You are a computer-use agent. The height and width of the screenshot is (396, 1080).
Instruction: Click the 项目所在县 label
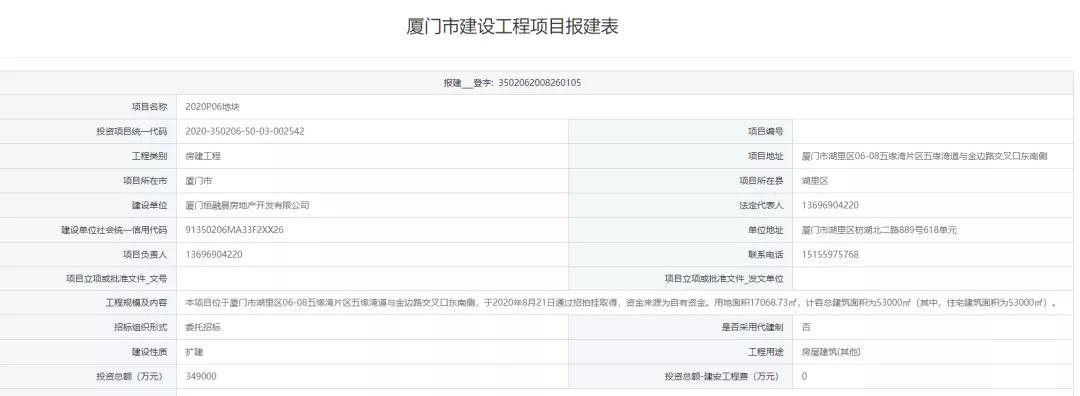[761, 181]
